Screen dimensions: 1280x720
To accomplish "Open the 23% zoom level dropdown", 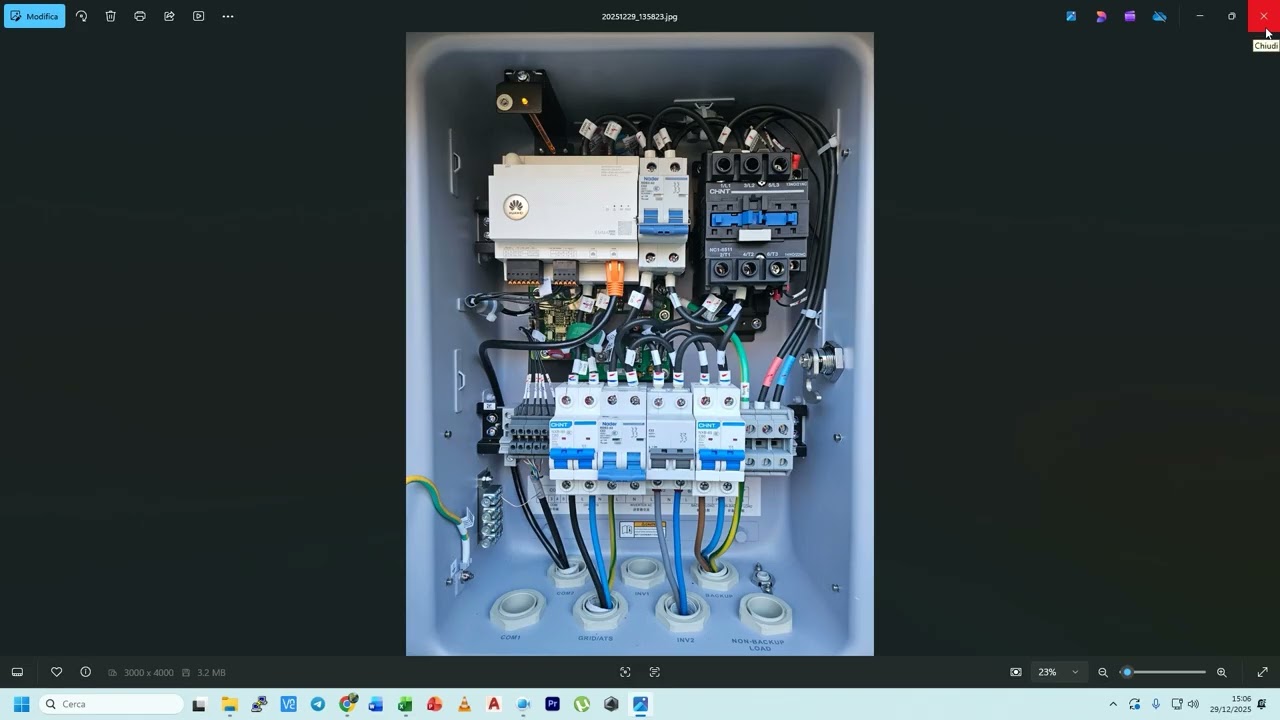I will pyautogui.click(x=1058, y=672).
